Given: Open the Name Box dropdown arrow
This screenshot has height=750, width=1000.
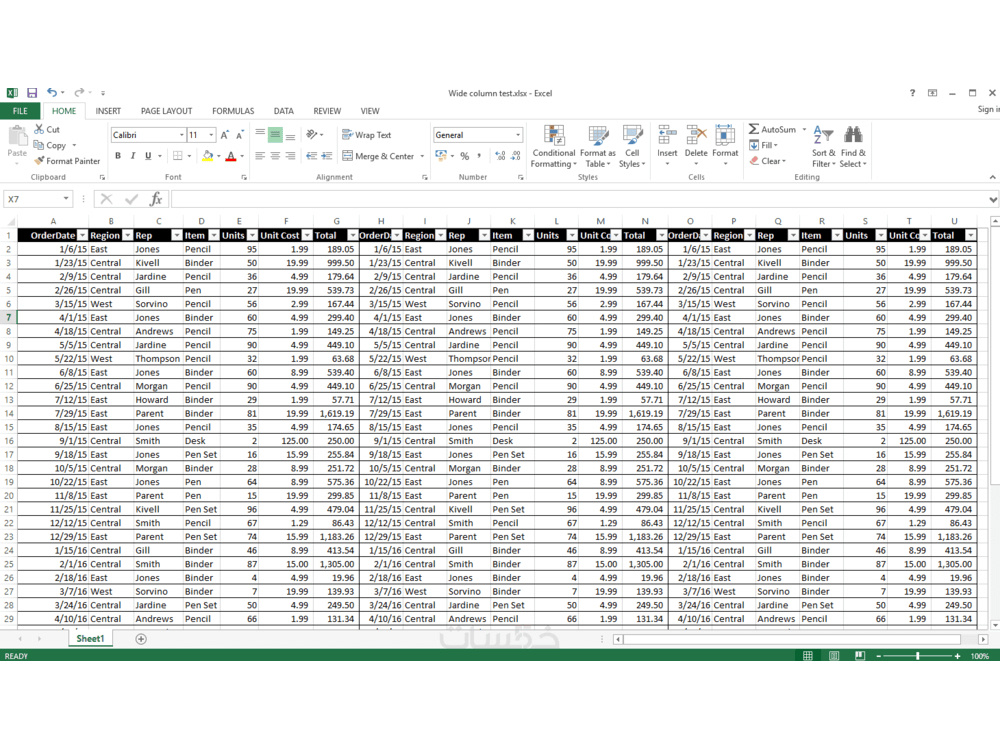Looking at the screenshot, I should coord(66,199).
